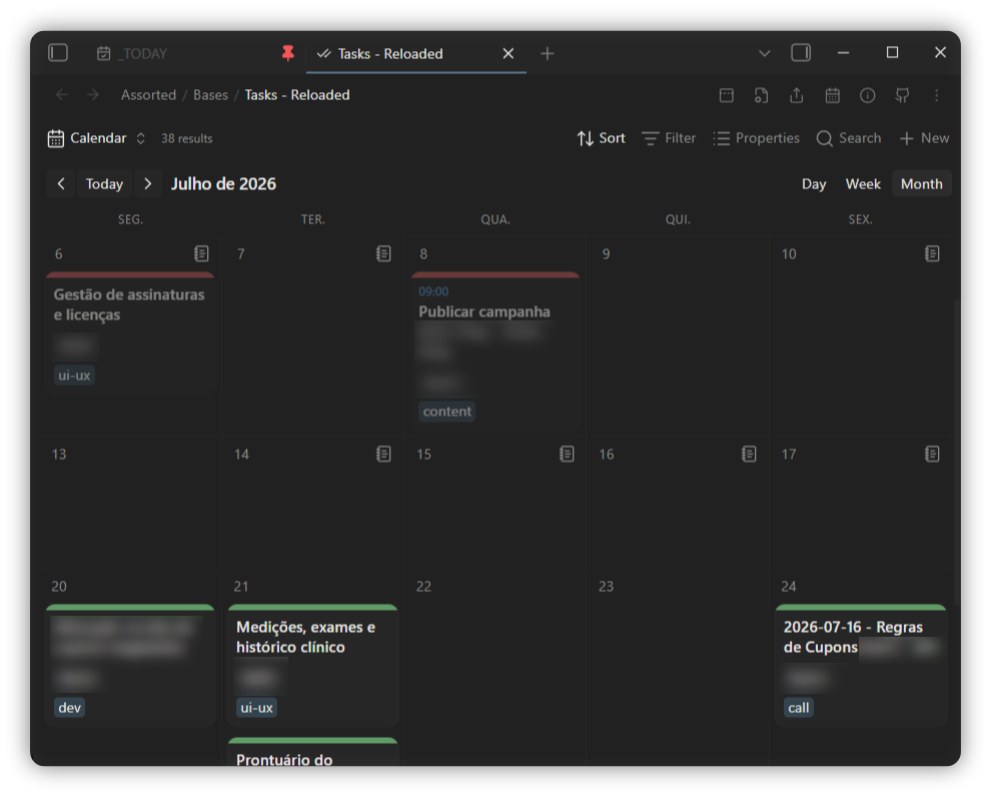The height and width of the screenshot is (797, 991).
Task: Click the info circle icon in header
Action: 868,95
